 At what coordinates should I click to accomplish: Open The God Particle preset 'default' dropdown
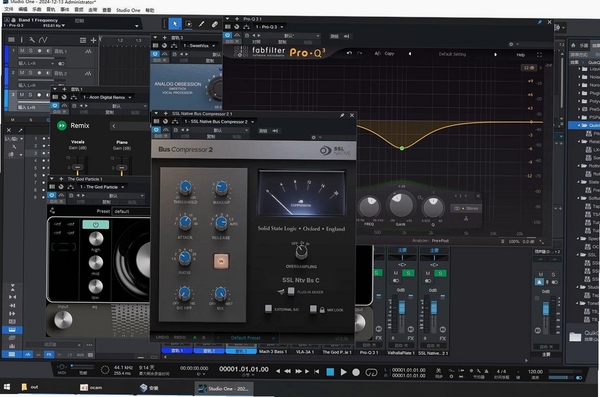tap(131, 211)
